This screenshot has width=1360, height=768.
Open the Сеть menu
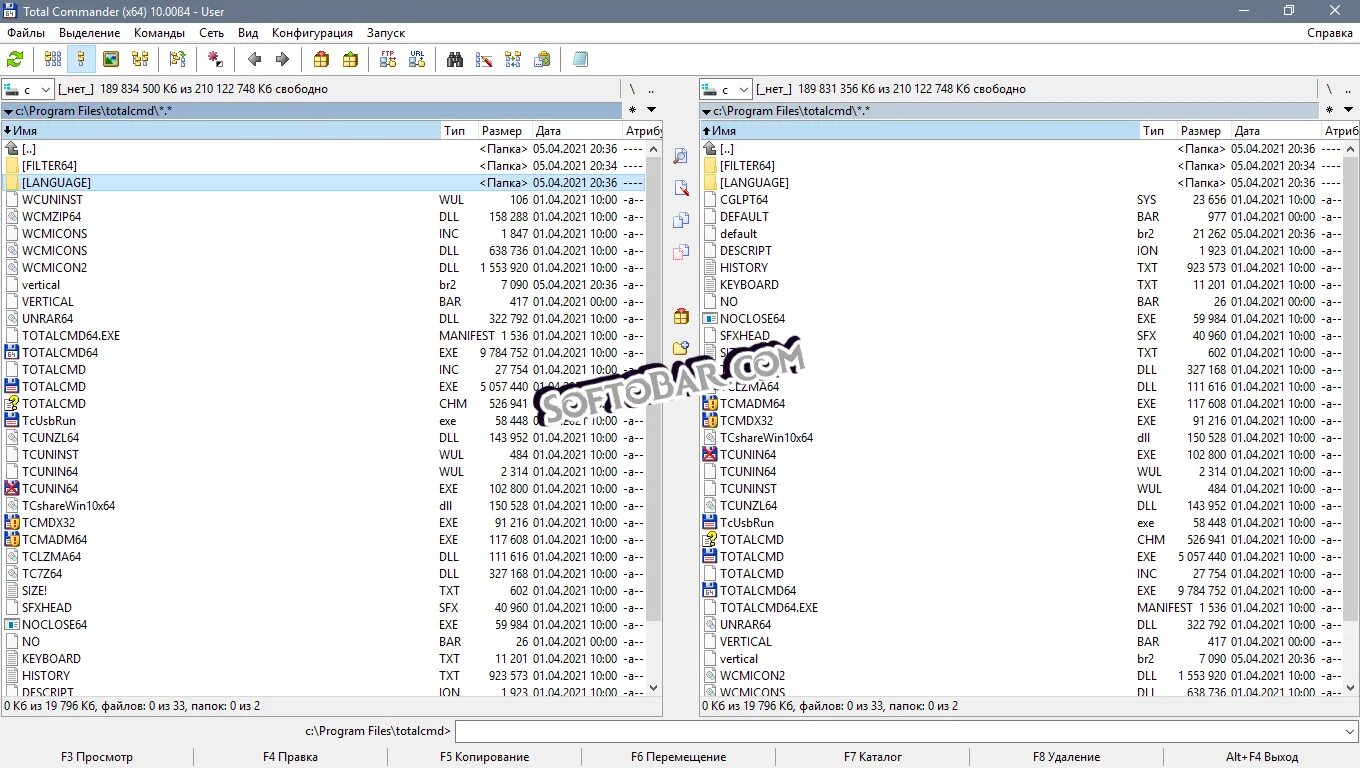pyautogui.click(x=211, y=33)
